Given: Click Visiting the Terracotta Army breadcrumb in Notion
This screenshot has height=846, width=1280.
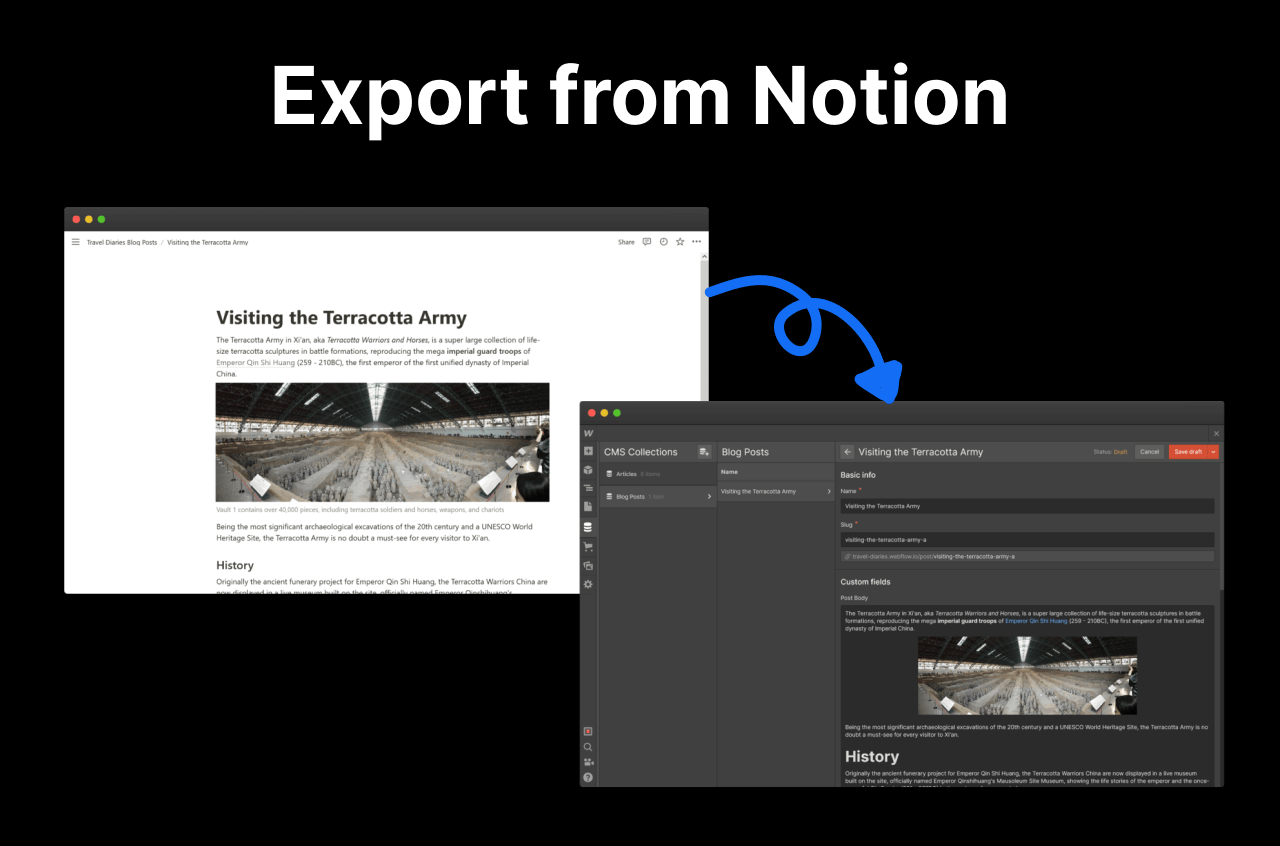Looking at the screenshot, I should click(x=208, y=242).
